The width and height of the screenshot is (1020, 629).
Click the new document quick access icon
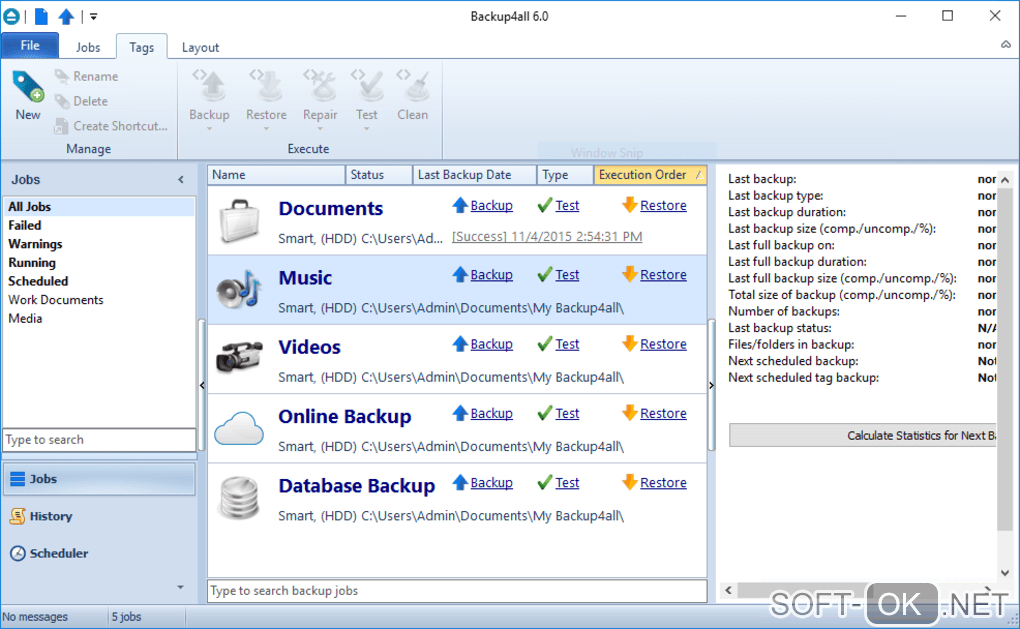[x=41, y=16]
